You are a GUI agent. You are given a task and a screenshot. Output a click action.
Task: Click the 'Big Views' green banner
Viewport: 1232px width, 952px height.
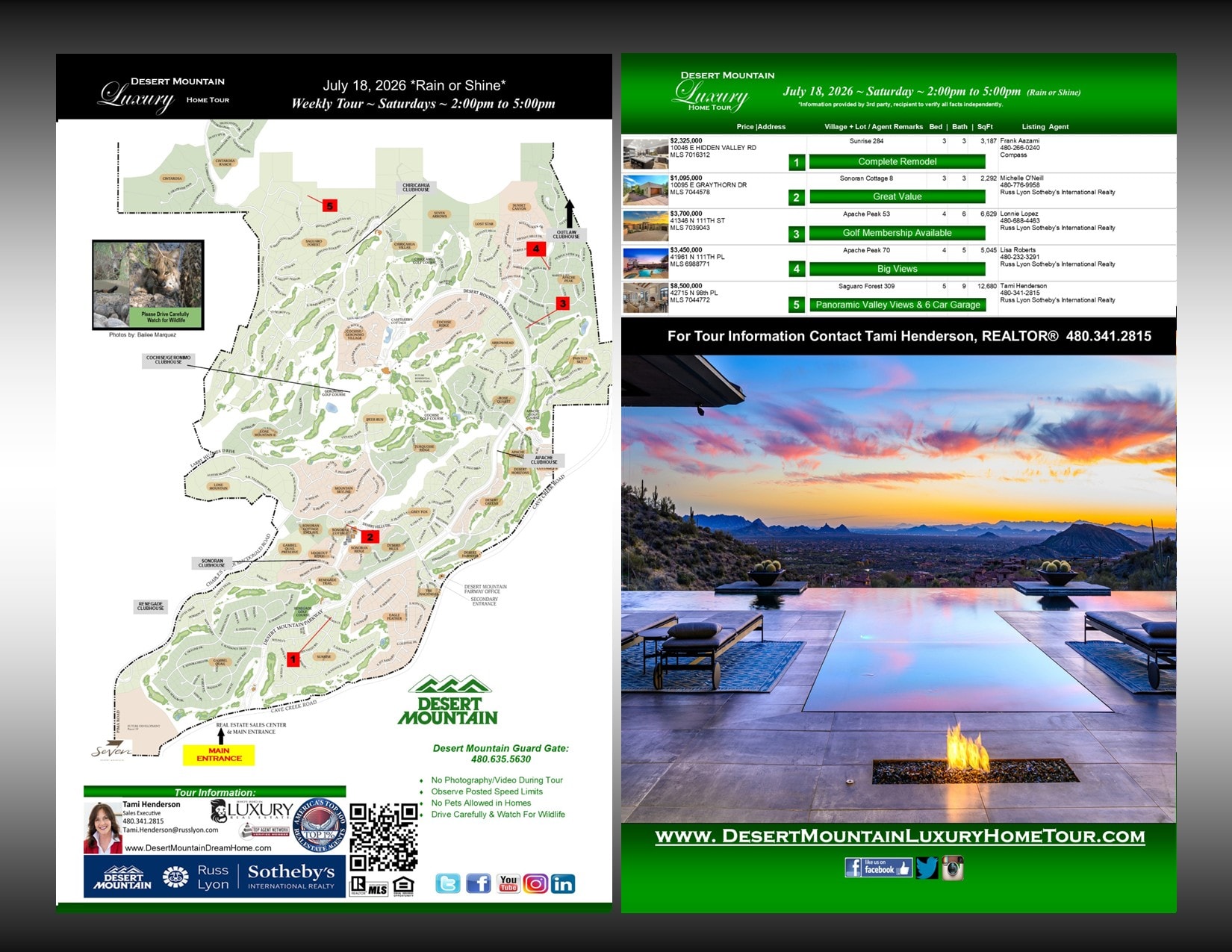pyautogui.click(x=897, y=269)
